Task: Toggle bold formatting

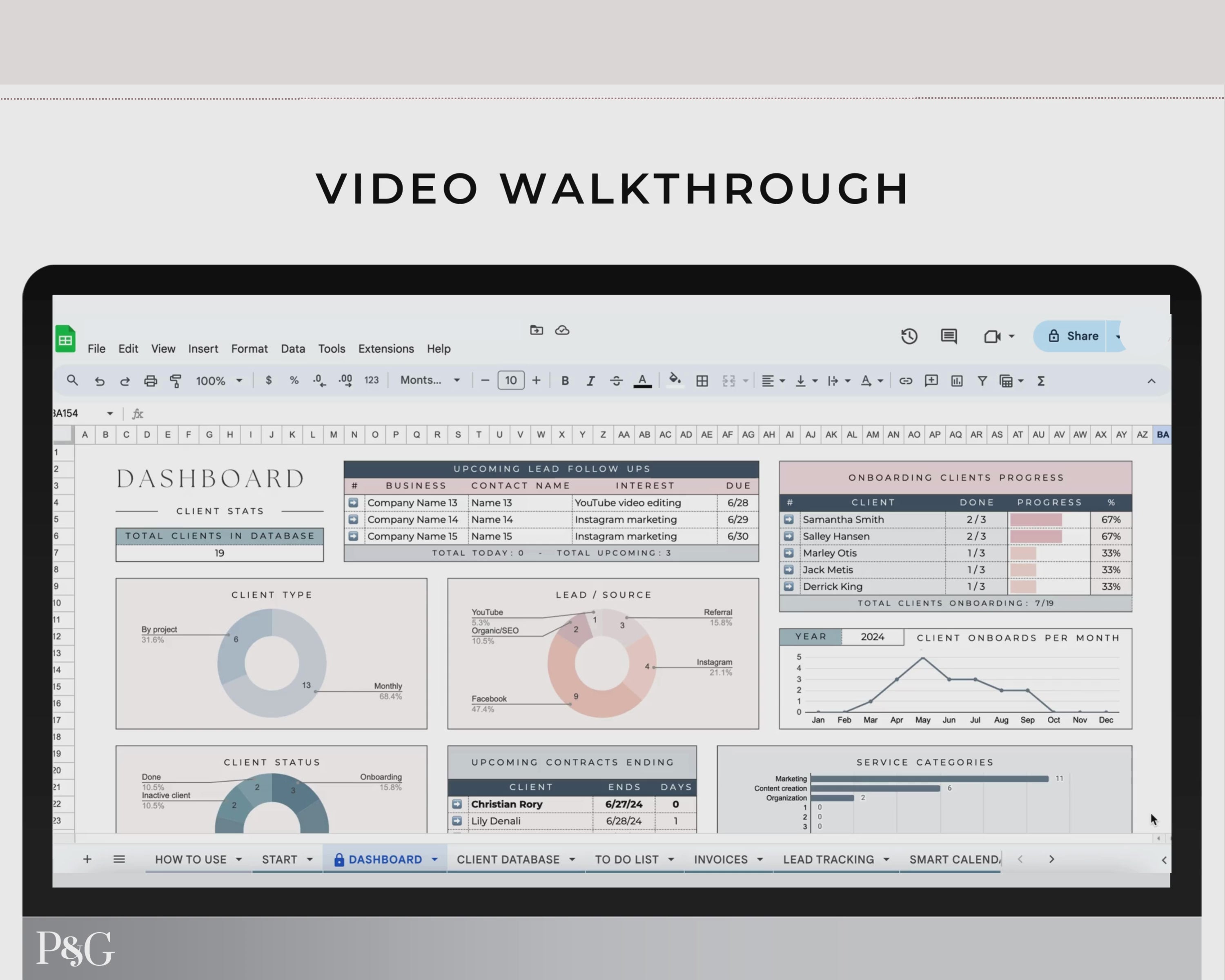Action: (x=565, y=381)
